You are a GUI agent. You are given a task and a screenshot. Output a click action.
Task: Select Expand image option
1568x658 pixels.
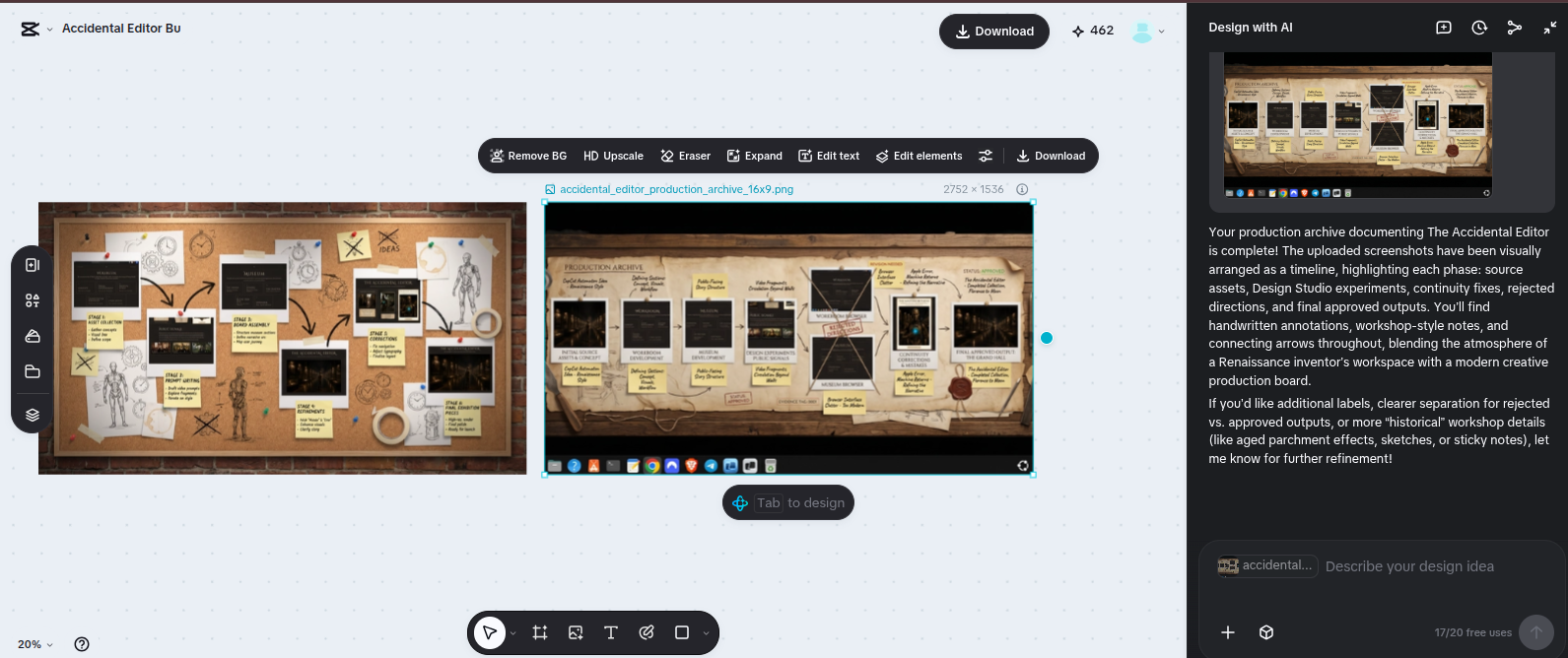point(754,156)
